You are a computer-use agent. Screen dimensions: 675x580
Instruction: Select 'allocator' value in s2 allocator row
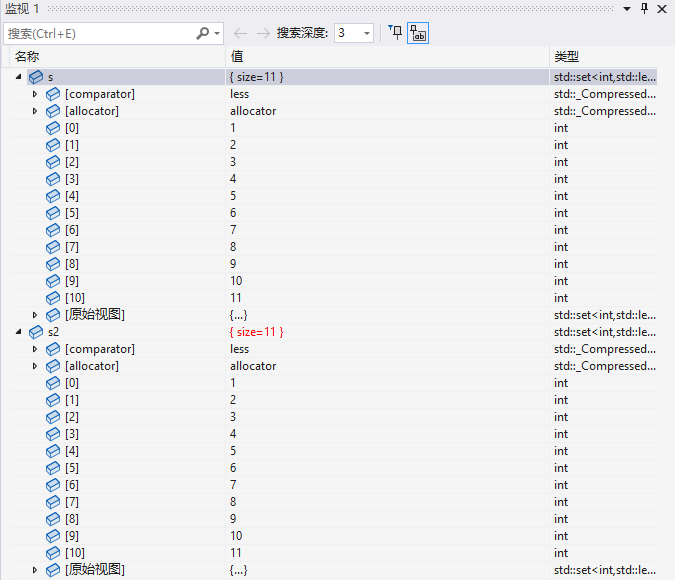[x=253, y=366]
